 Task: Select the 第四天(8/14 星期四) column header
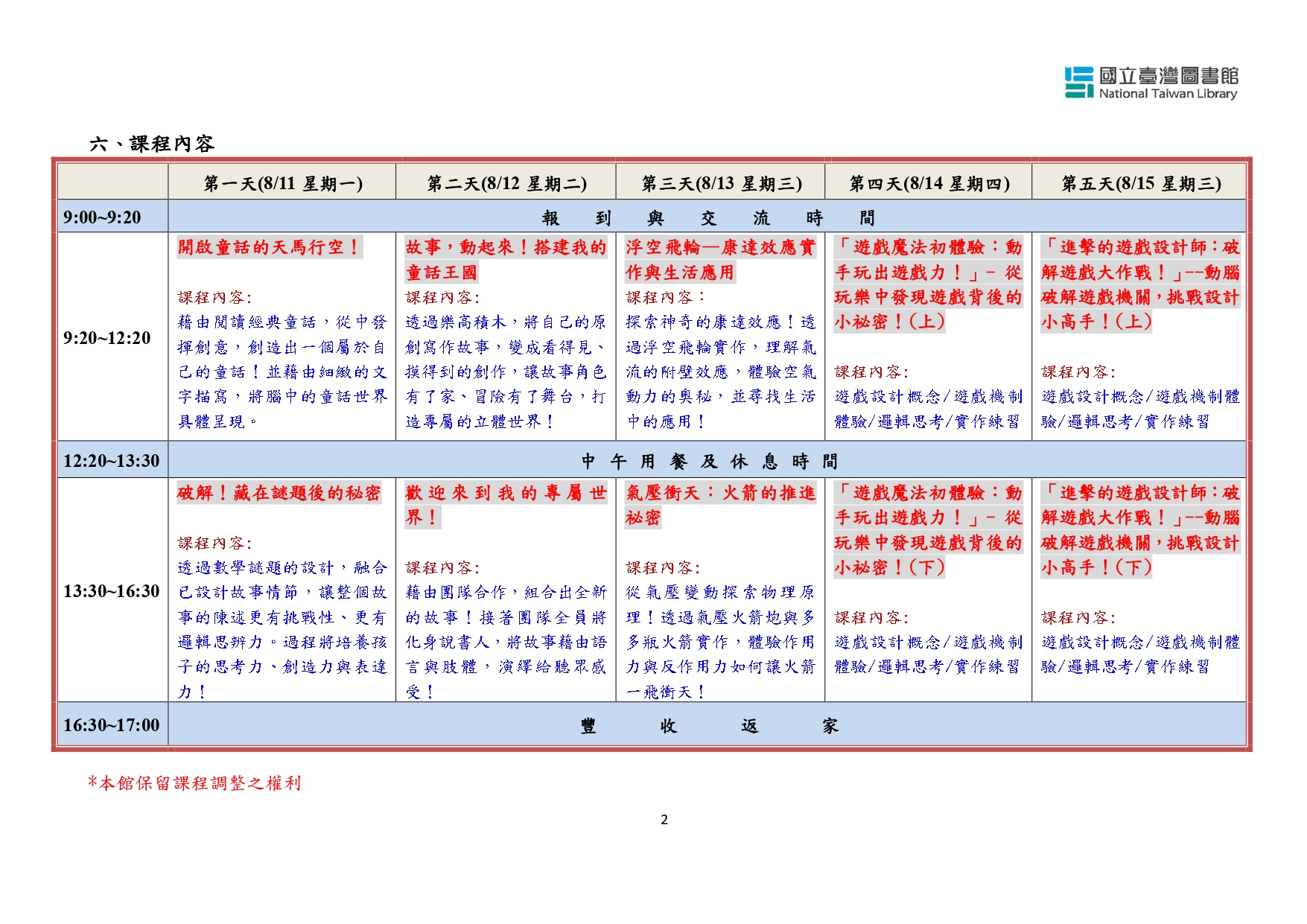coord(929,183)
